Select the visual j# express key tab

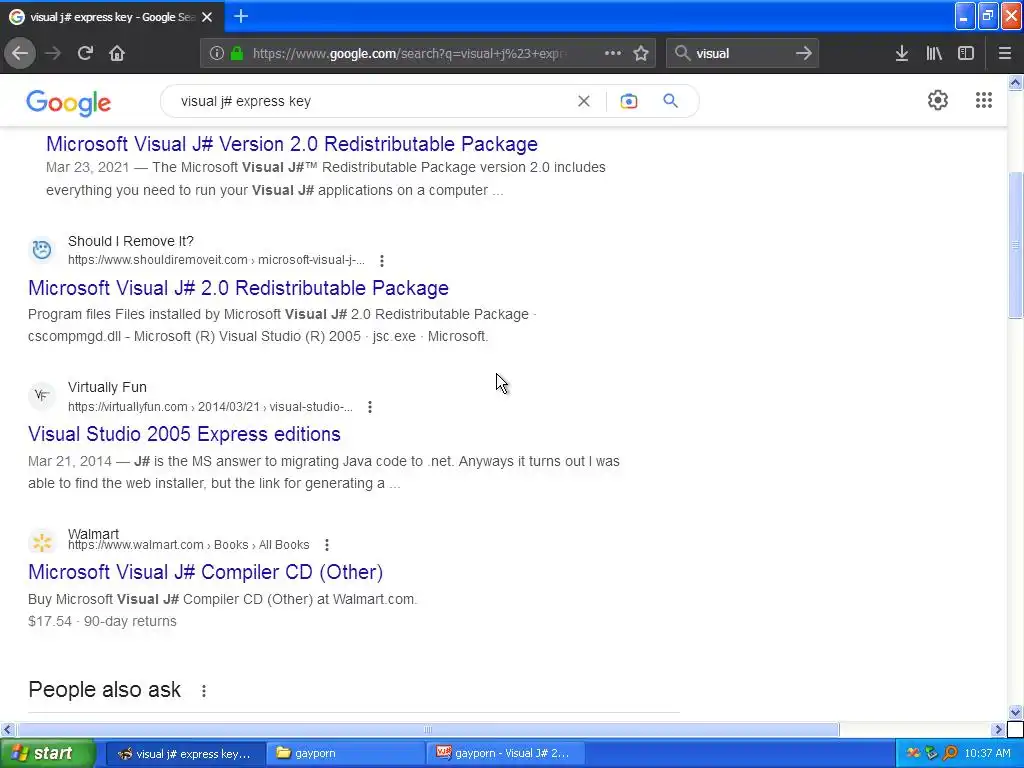(x=111, y=17)
